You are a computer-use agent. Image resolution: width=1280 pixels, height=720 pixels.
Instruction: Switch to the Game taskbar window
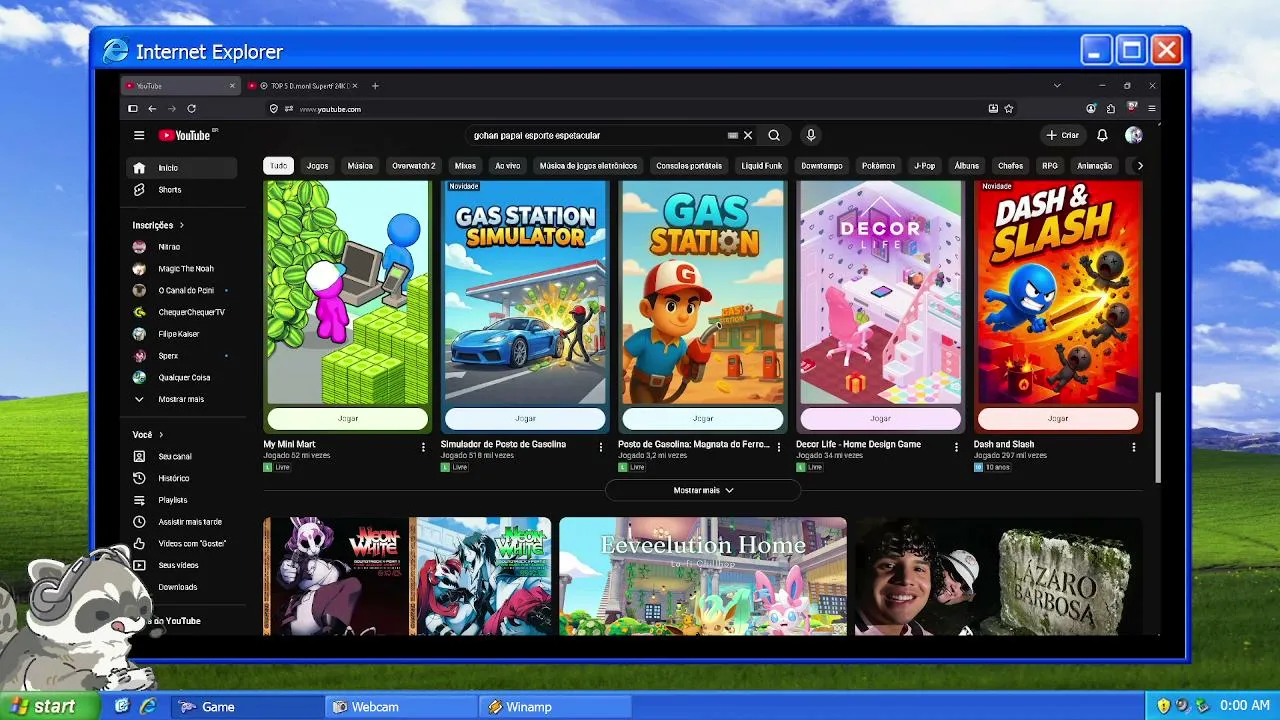pyautogui.click(x=247, y=707)
